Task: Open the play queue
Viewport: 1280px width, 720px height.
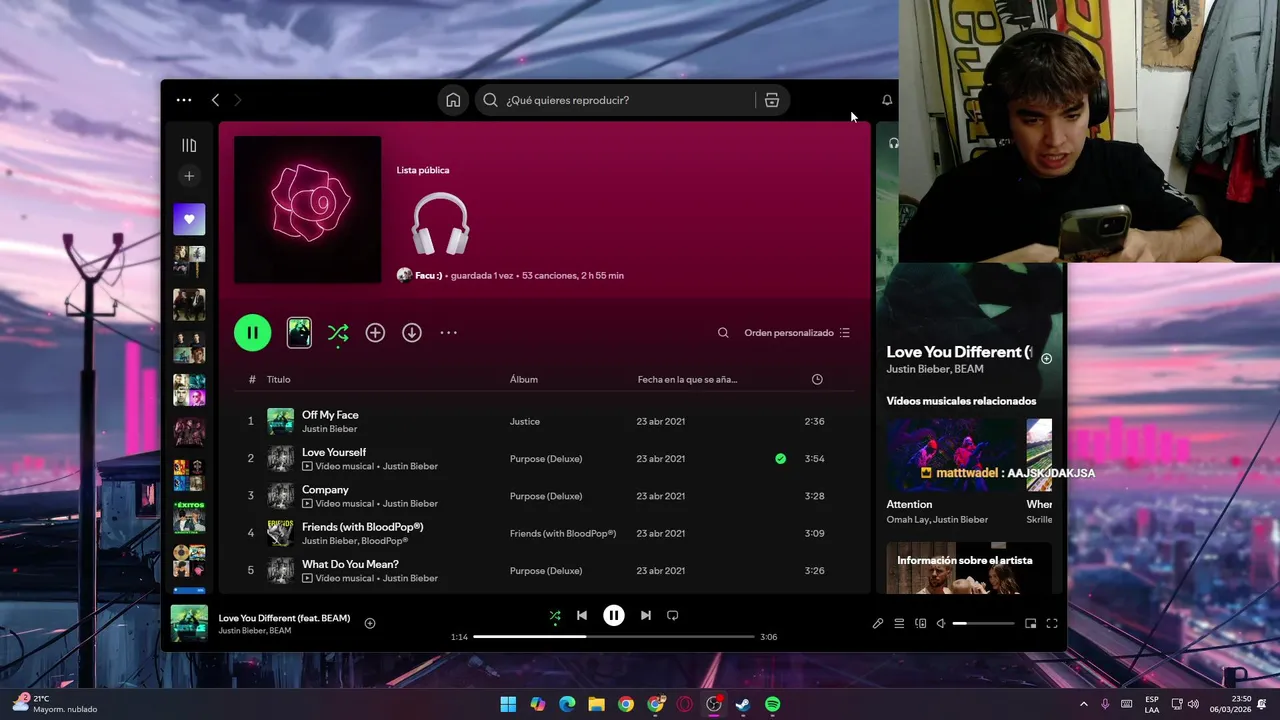Action: tap(899, 624)
